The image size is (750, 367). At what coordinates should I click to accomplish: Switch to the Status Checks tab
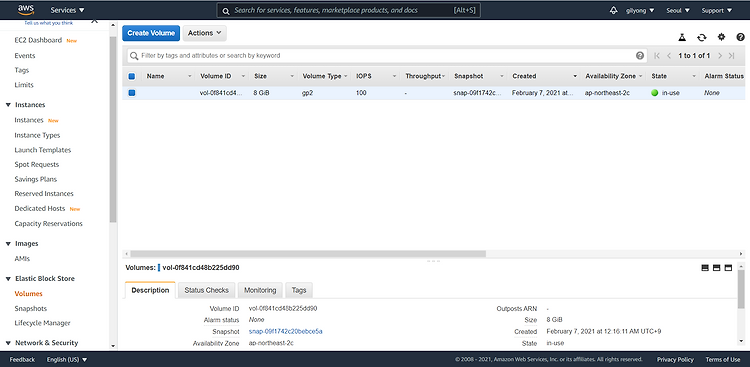[x=207, y=290]
